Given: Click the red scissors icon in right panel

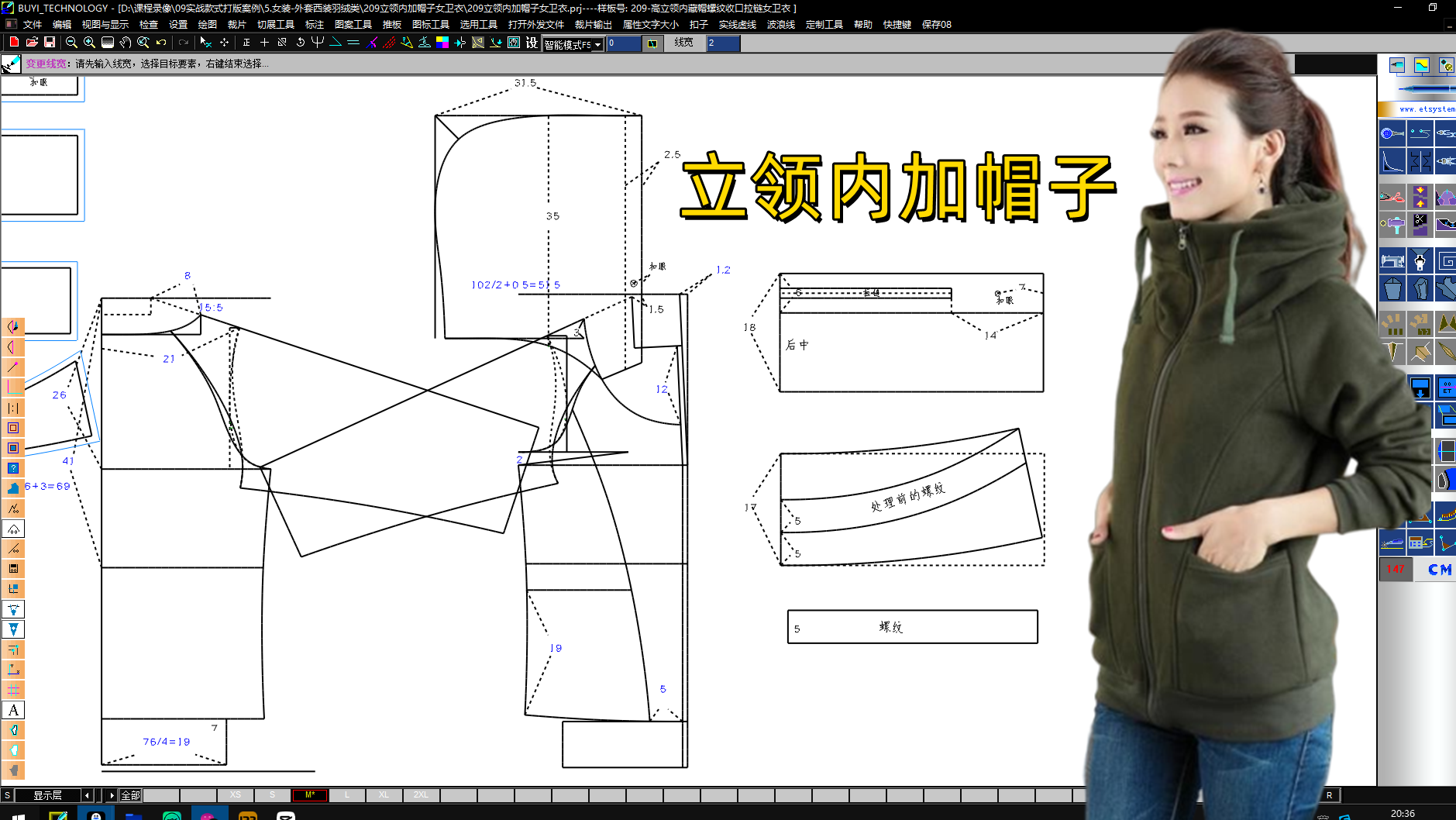Looking at the screenshot, I should click(1392, 196).
